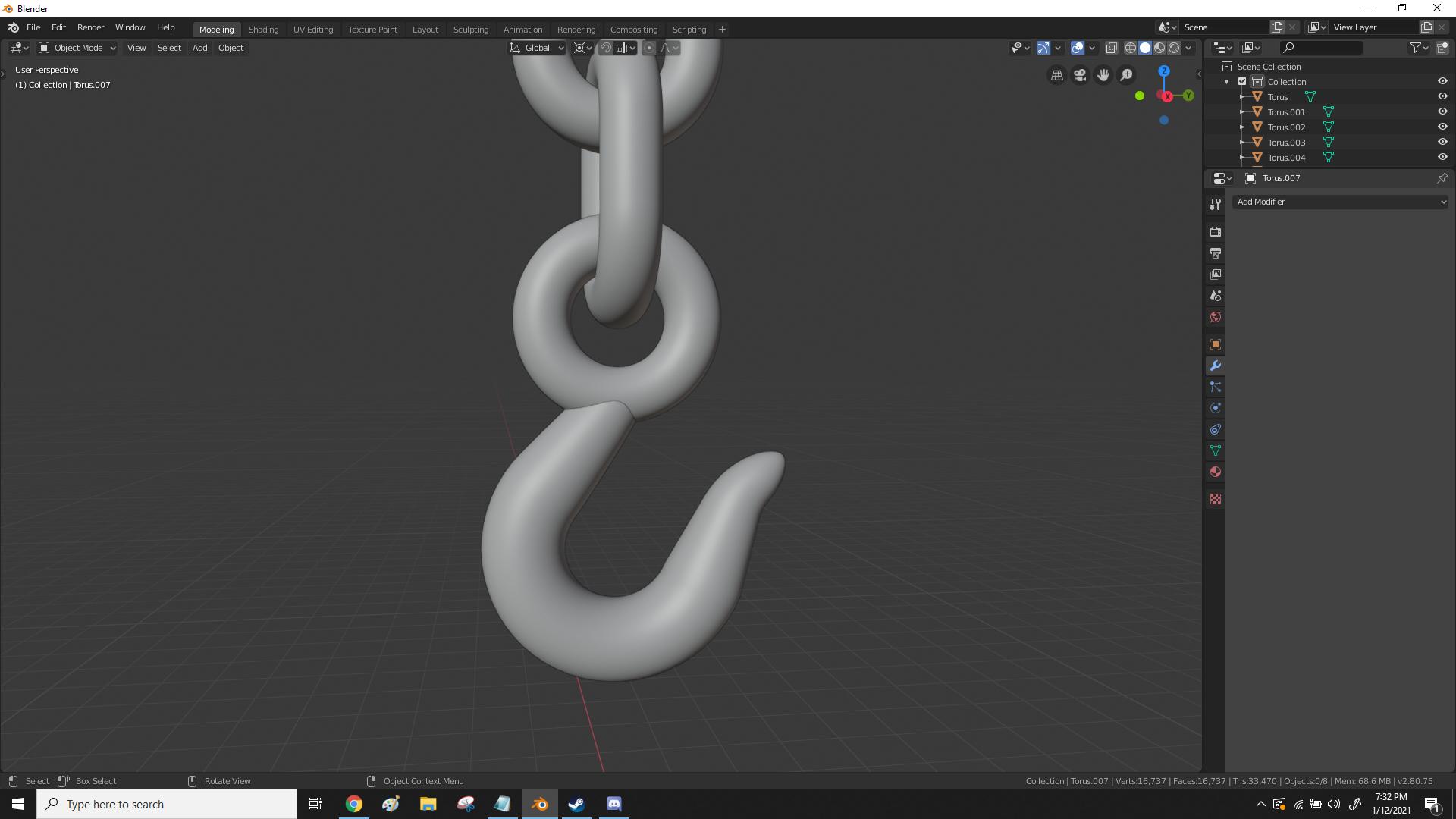Click the zoom magnifier gizmo in viewport
This screenshot has height=819, width=1456.
coord(1127,75)
